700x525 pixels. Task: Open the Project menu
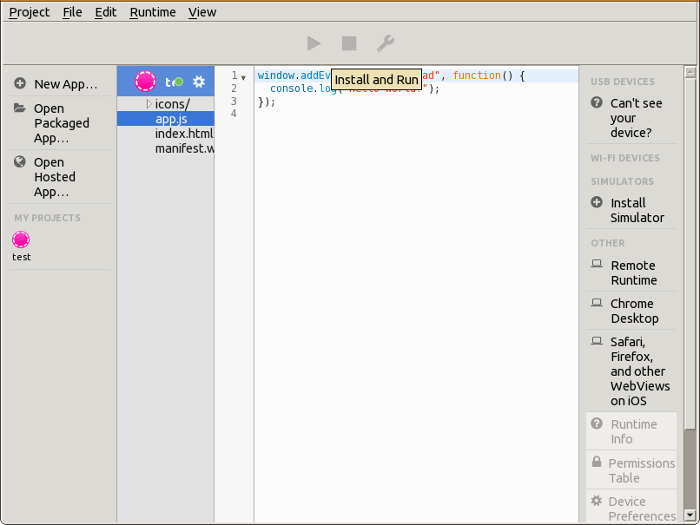pyautogui.click(x=29, y=12)
